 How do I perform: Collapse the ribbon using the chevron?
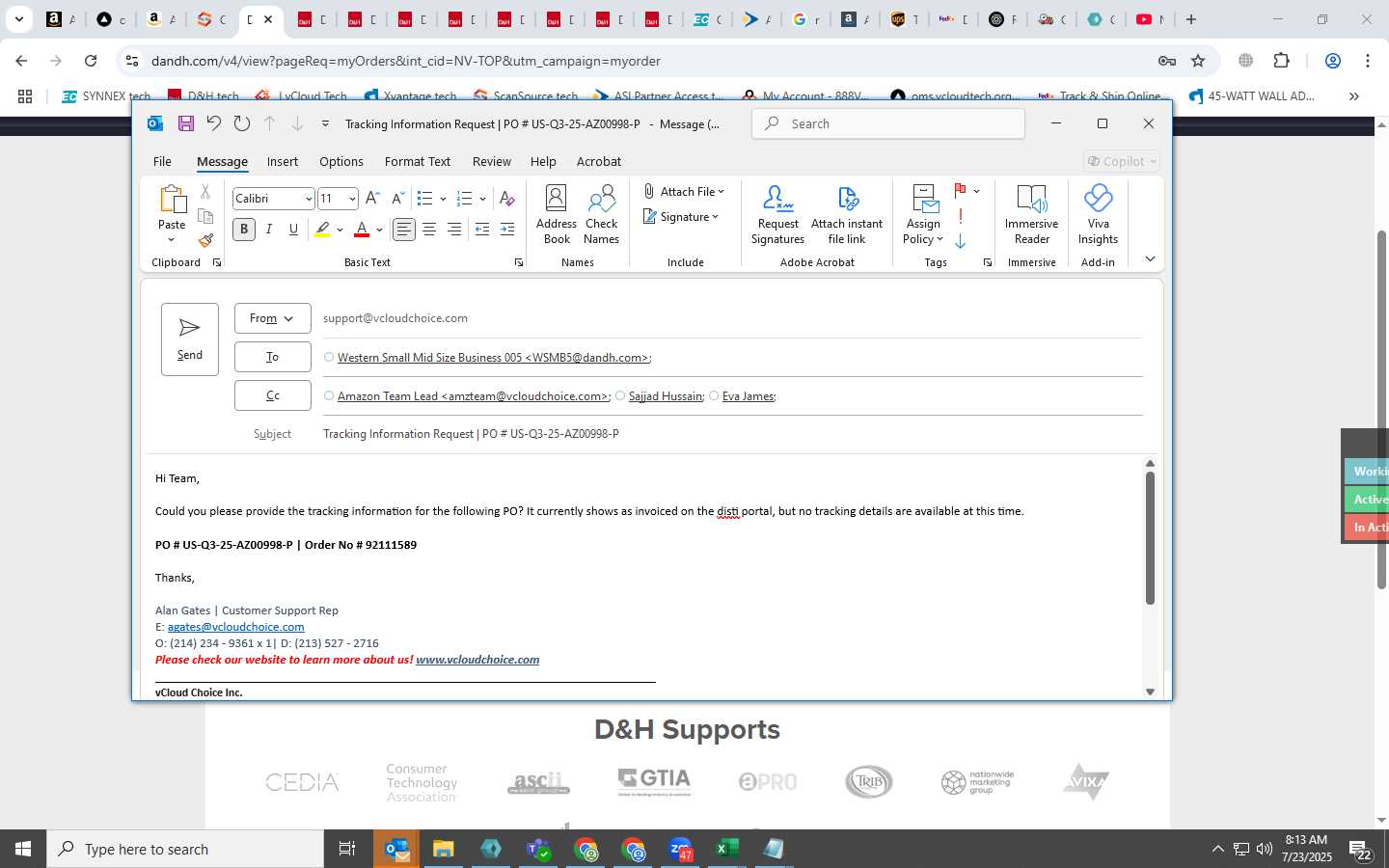(x=1150, y=258)
